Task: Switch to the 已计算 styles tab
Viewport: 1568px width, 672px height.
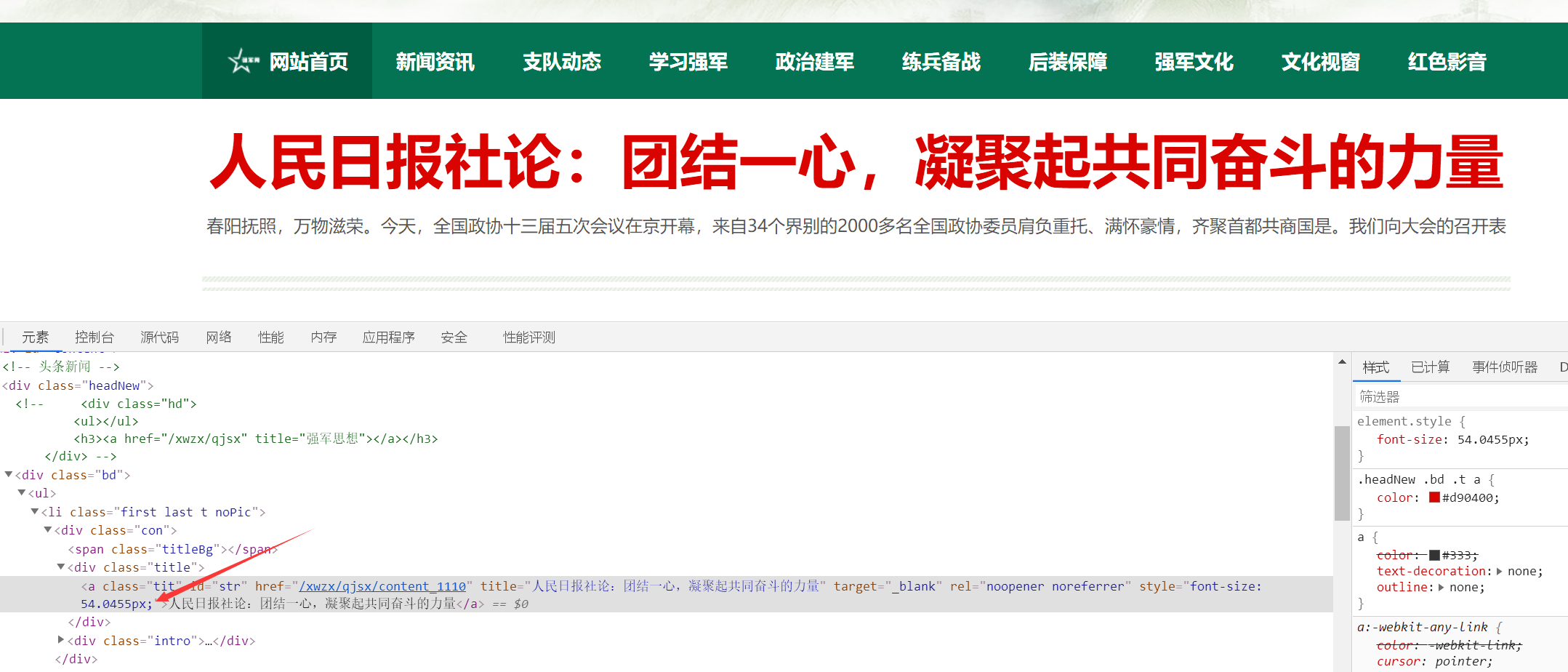Action: [1430, 367]
